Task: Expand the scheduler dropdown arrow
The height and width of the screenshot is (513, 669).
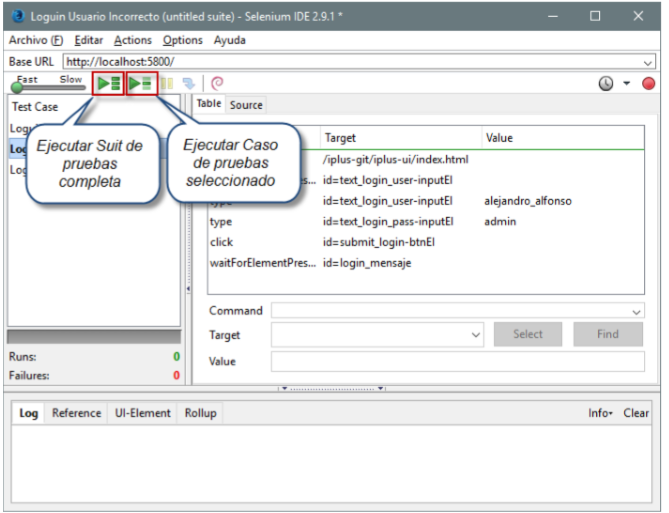Action: click(626, 83)
